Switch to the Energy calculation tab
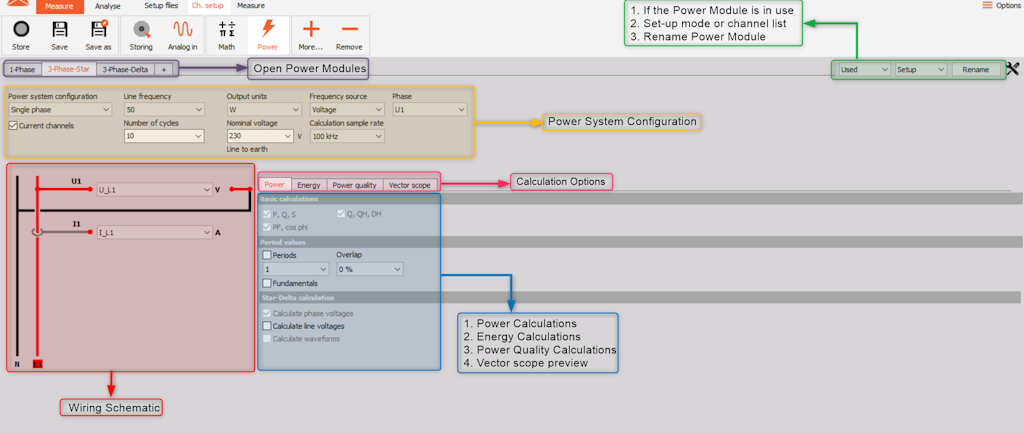Image resolution: width=1024 pixels, height=433 pixels. coord(309,185)
